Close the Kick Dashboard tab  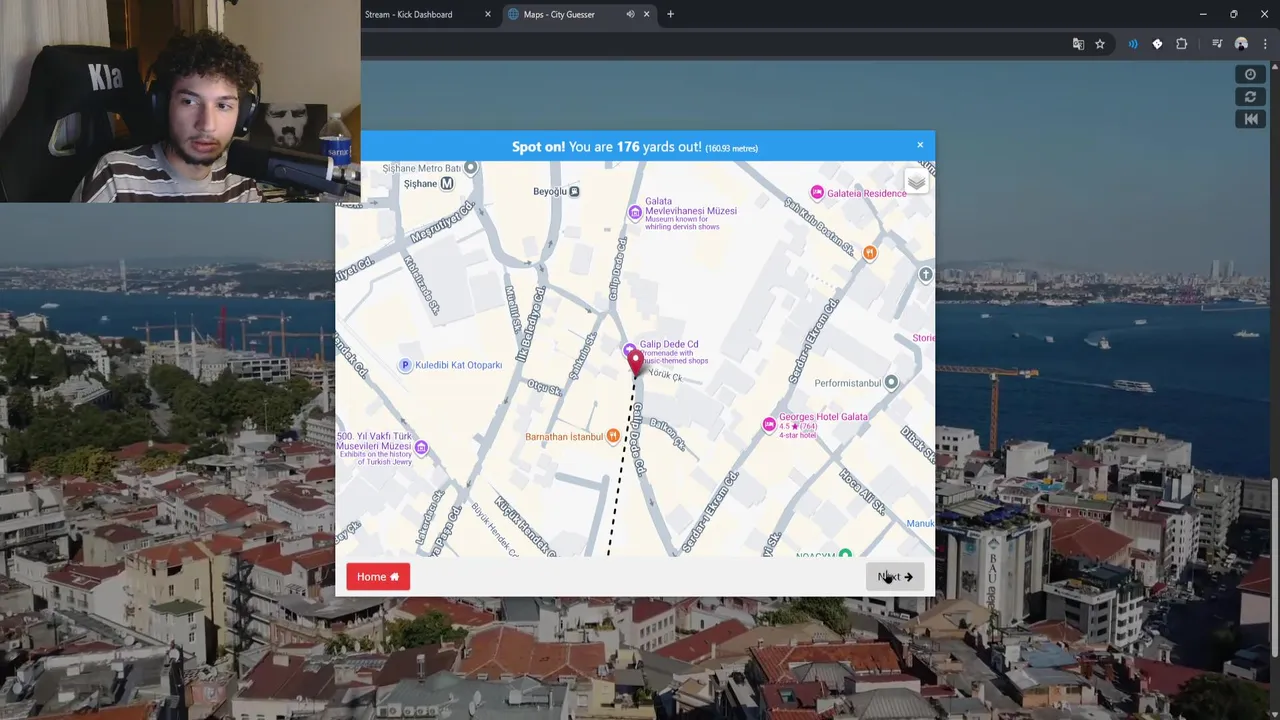(488, 14)
